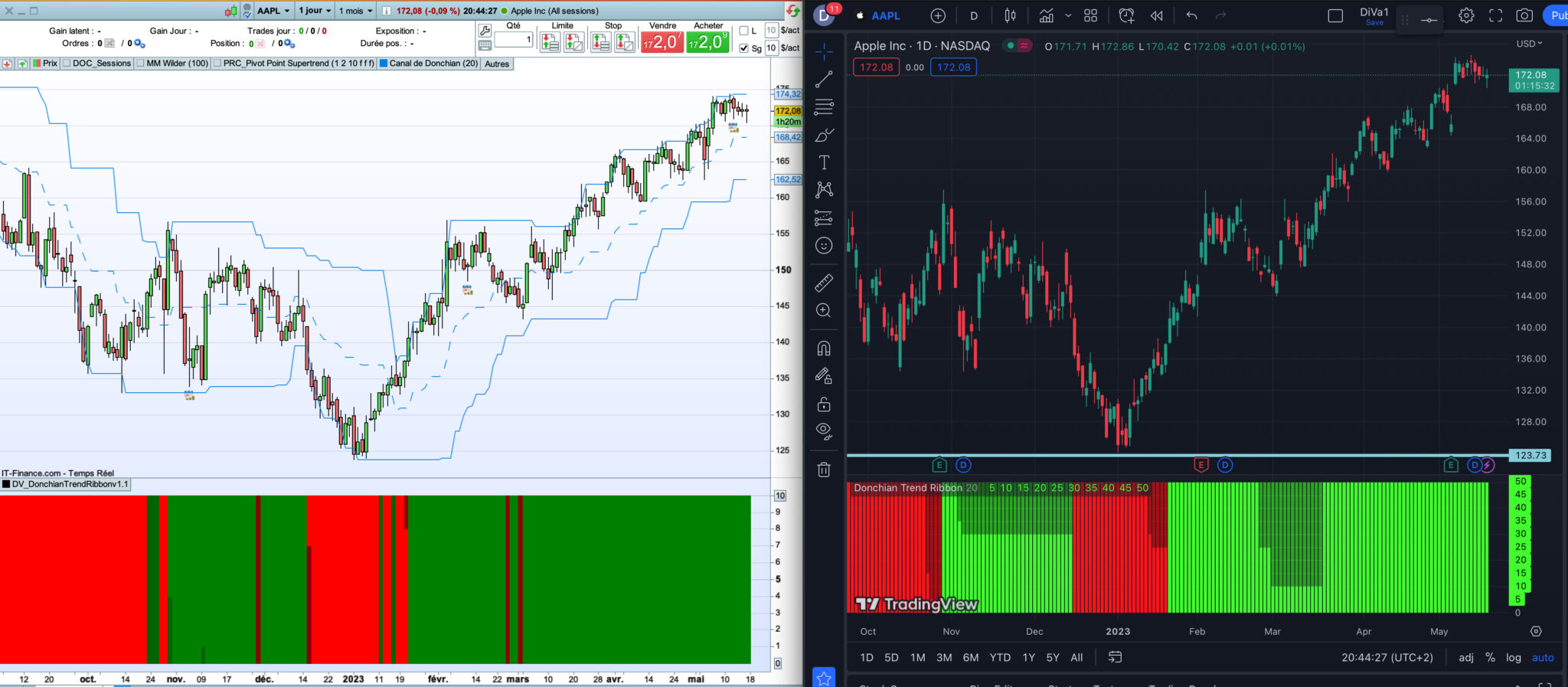The width and height of the screenshot is (1568, 687).
Task: Open the TradingView user profile avatar
Action: coord(825,15)
